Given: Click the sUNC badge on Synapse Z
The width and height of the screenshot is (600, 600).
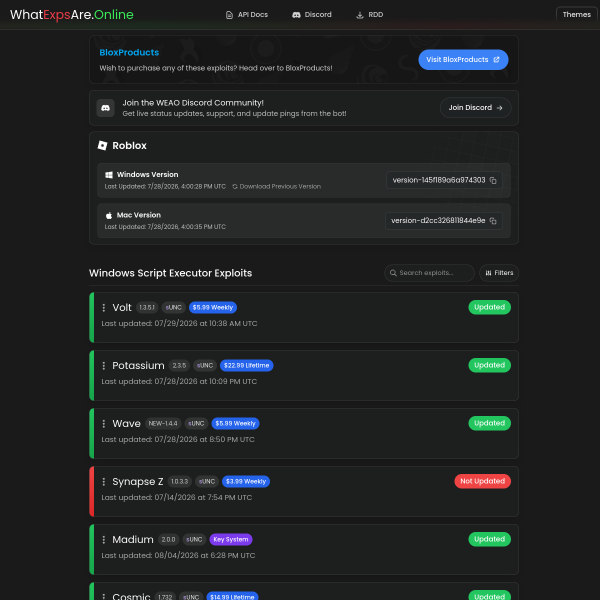Looking at the screenshot, I should pos(207,481).
